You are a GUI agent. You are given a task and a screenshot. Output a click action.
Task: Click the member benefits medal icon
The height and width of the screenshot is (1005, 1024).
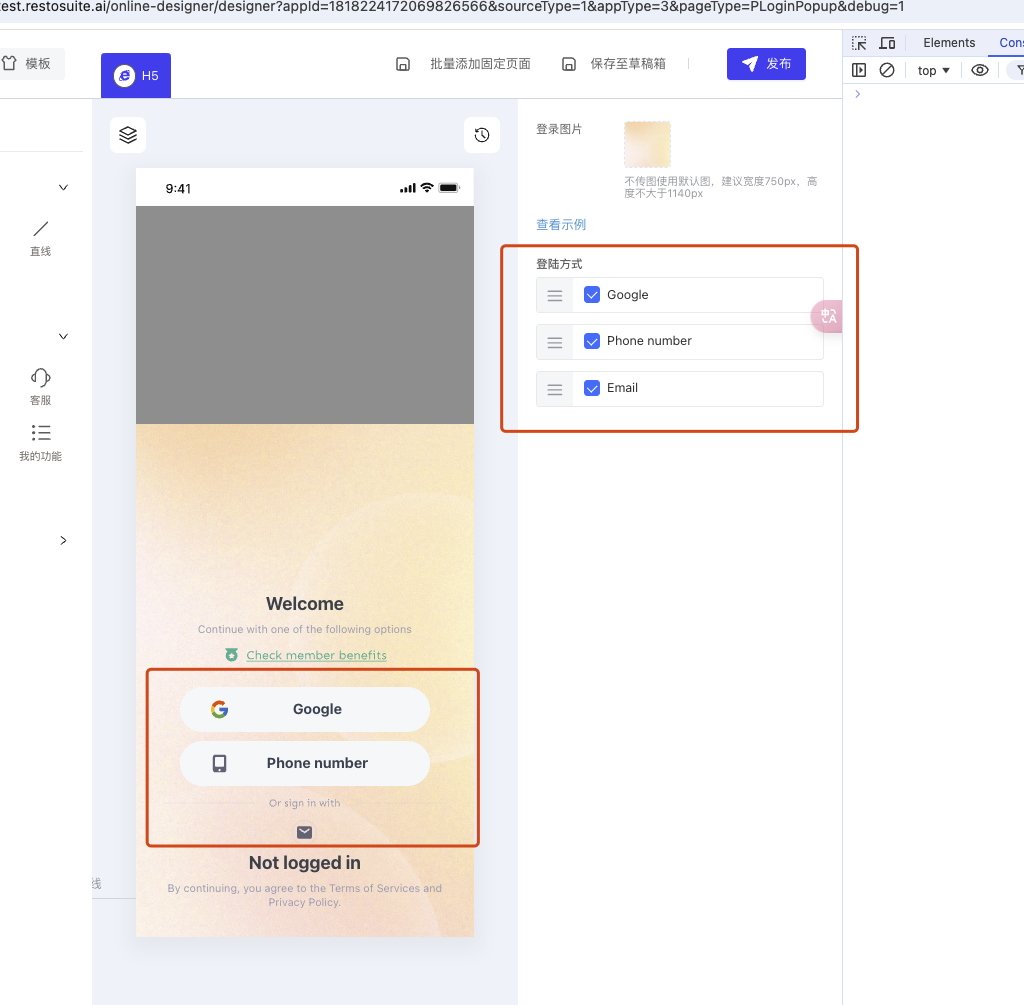[231, 654]
